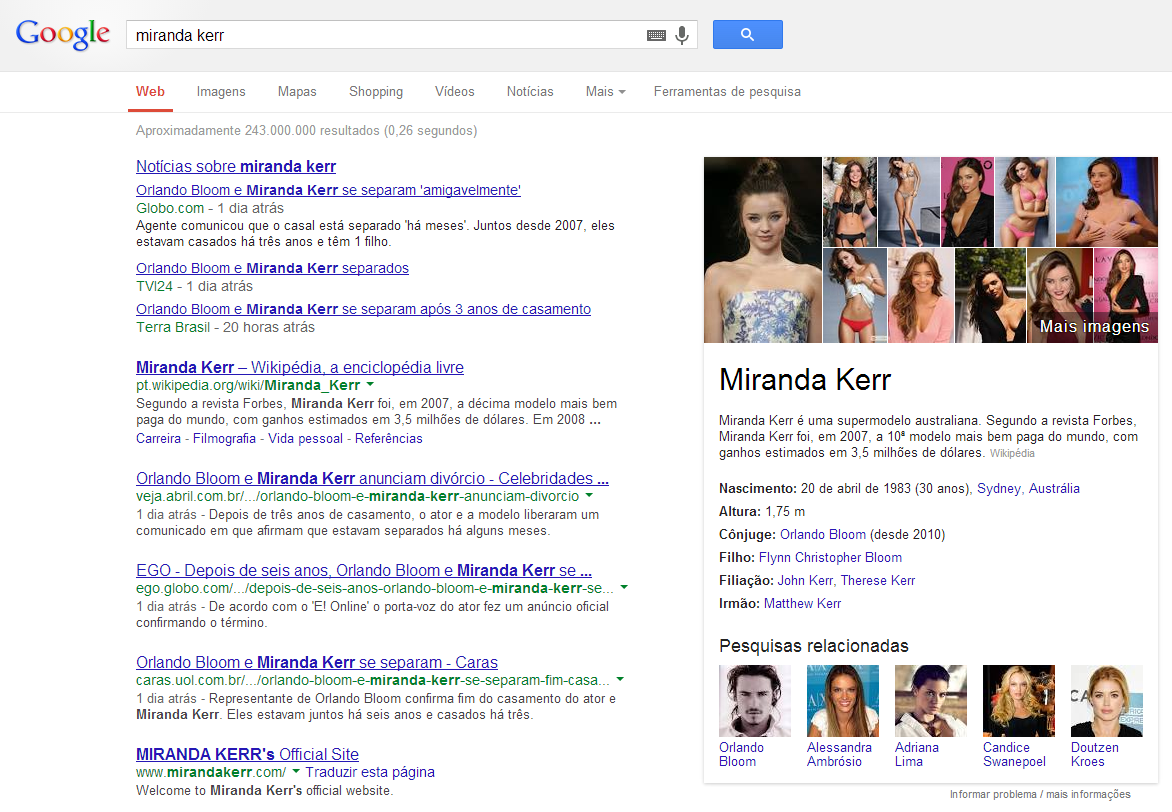Image resolution: width=1172 pixels, height=812 pixels.
Task: Expand the arrow beside the veja.abril.com.br result
Action: click(x=588, y=495)
